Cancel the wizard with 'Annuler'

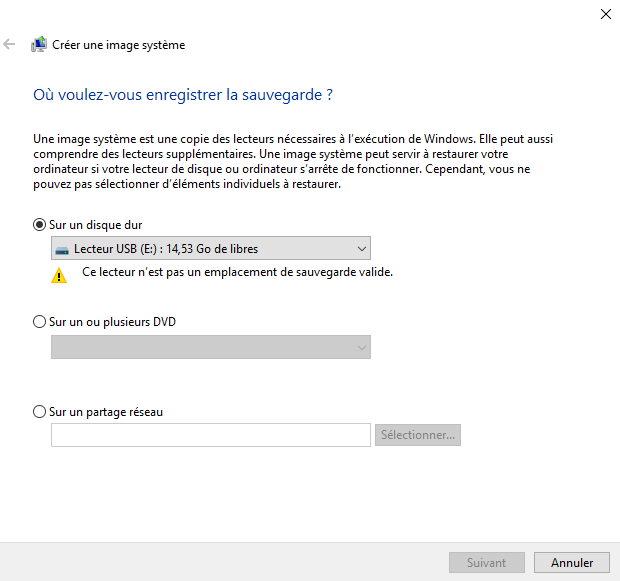[x=572, y=563]
